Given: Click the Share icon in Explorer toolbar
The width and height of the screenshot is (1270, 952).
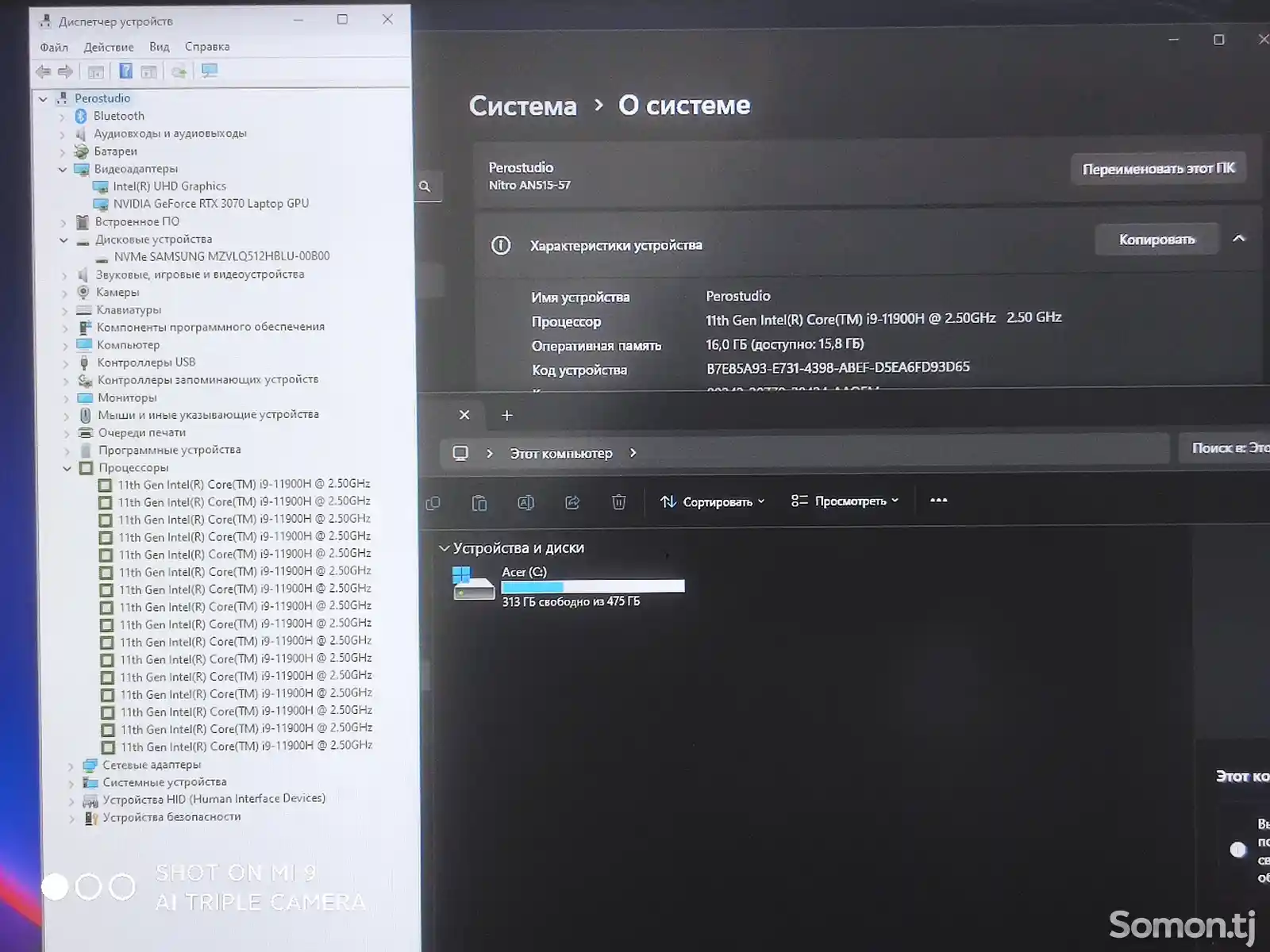Looking at the screenshot, I should [572, 502].
